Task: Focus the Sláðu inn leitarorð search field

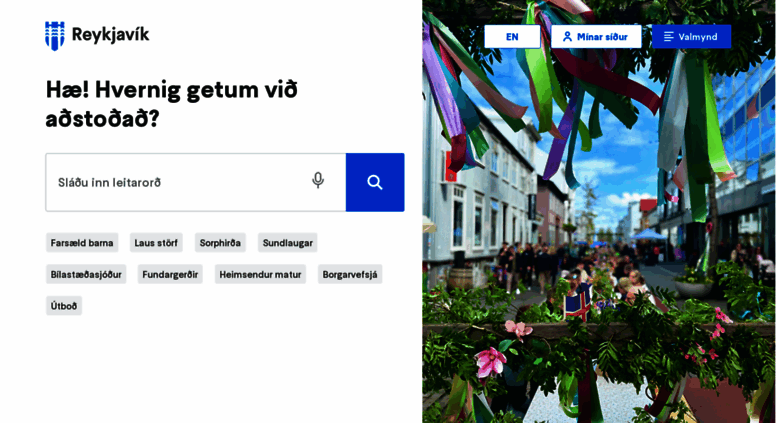Action: (196, 182)
